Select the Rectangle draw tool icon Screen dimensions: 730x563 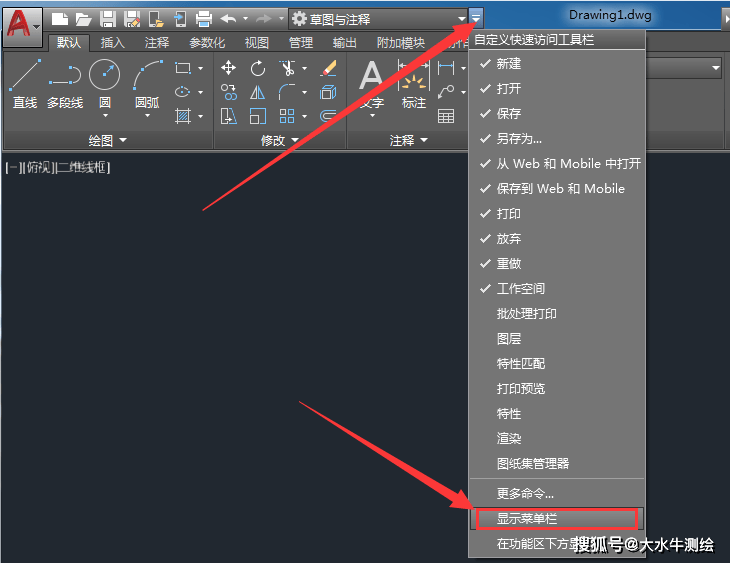tap(183, 68)
